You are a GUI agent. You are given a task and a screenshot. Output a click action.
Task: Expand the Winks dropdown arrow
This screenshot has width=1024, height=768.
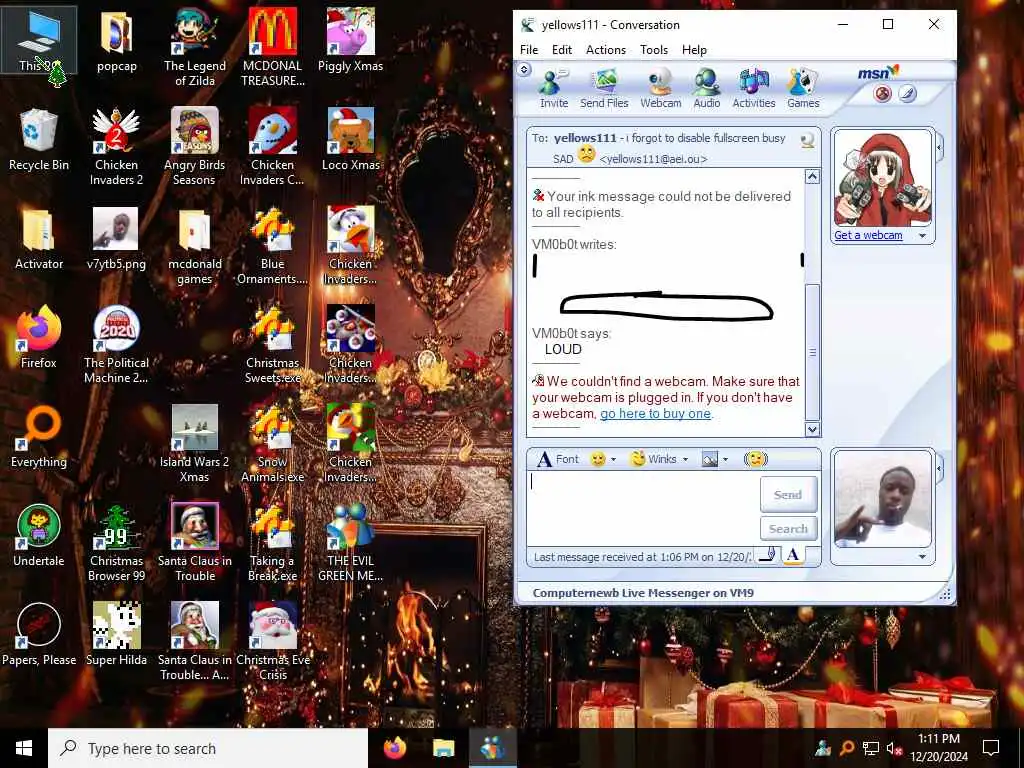pos(685,460)
